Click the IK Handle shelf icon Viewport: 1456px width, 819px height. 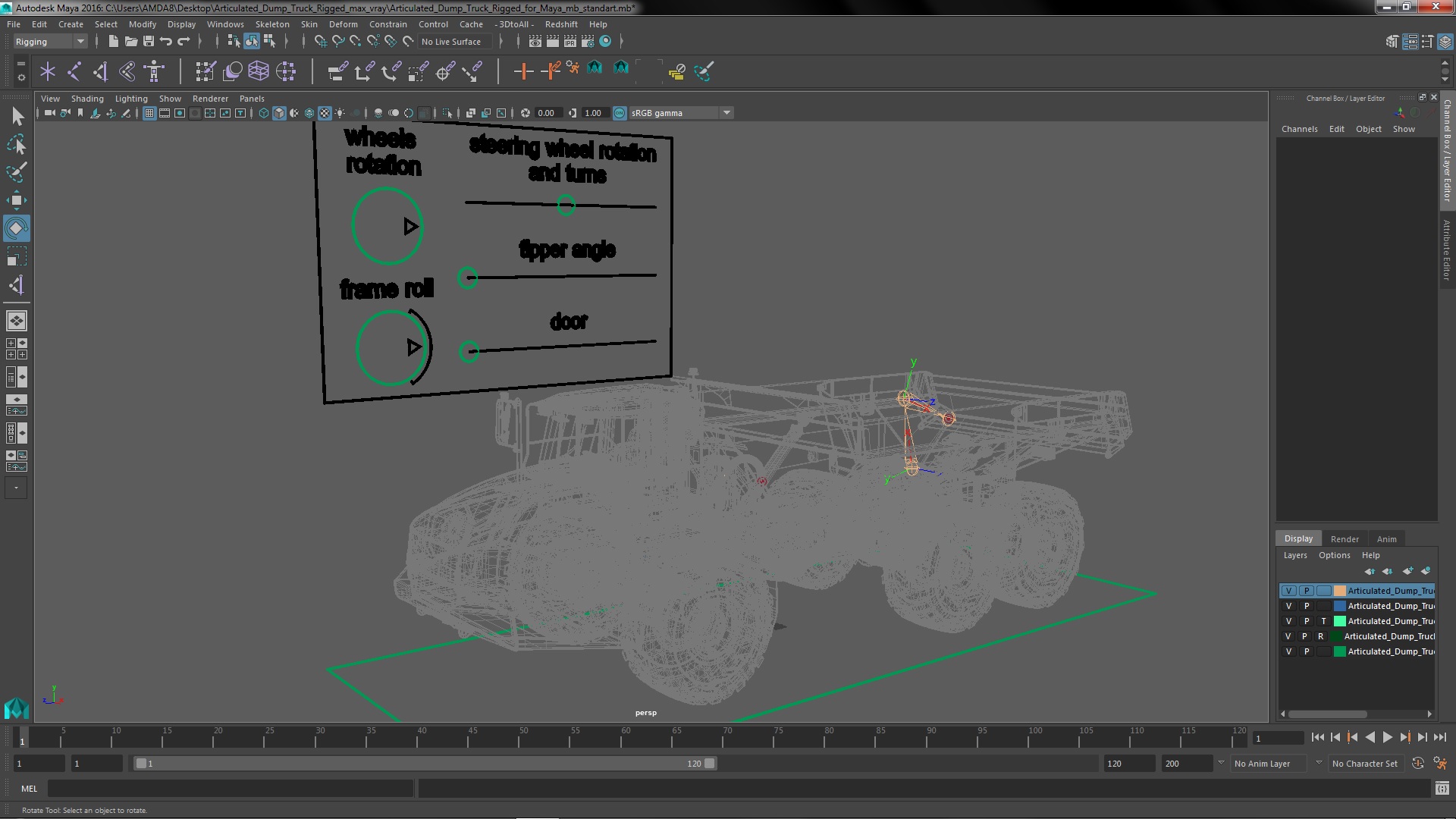click(x=100, y=71)
